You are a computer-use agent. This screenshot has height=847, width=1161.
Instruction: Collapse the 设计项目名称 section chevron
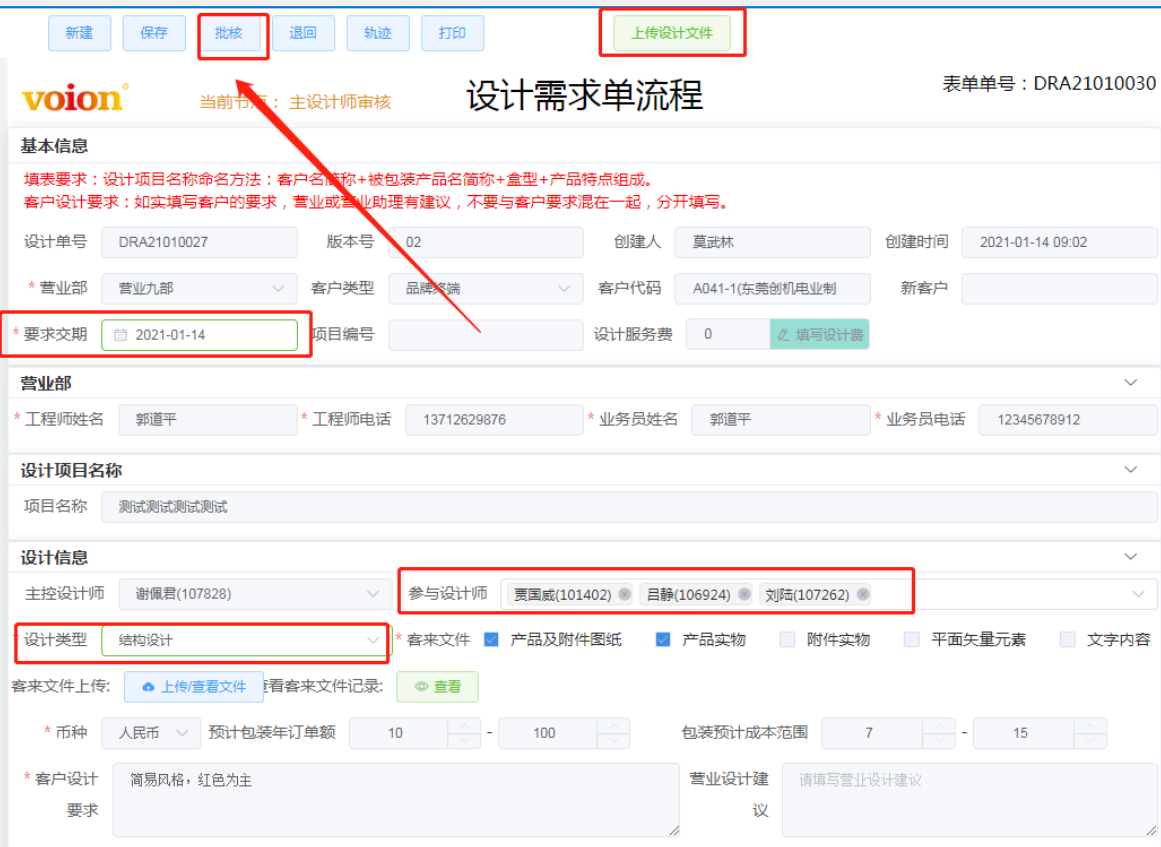point(1130,469)
